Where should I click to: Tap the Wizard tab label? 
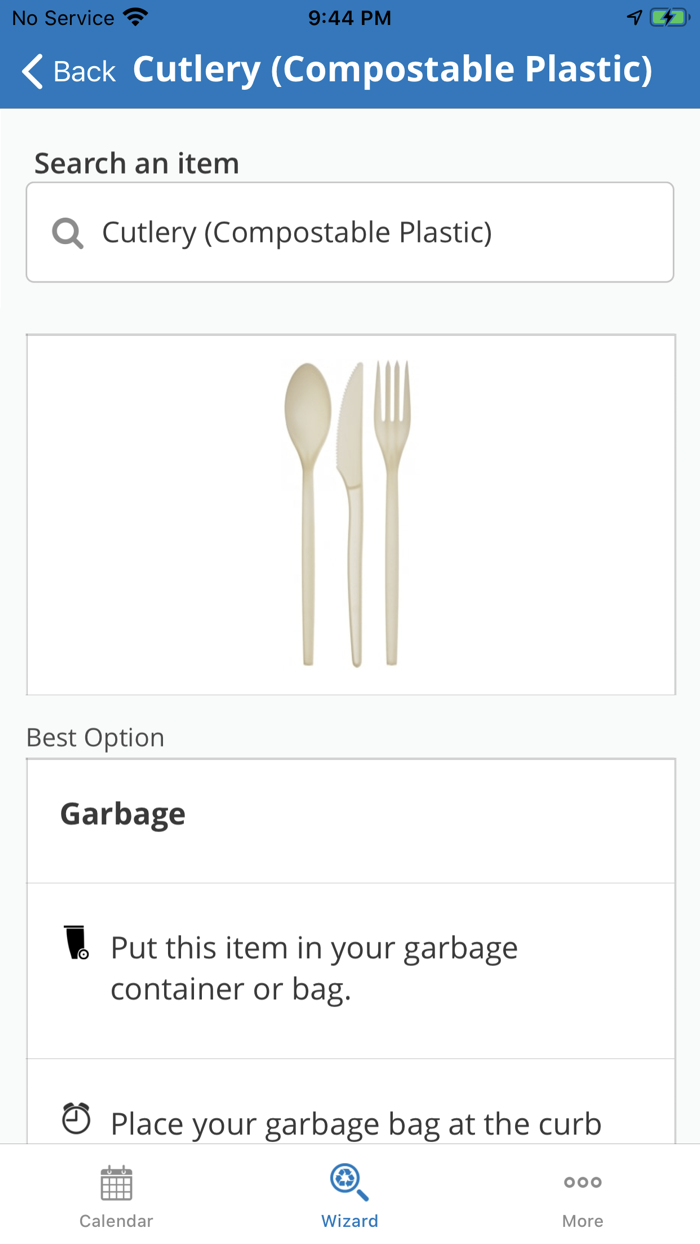pyautogui.click(x=349, y=1221)
